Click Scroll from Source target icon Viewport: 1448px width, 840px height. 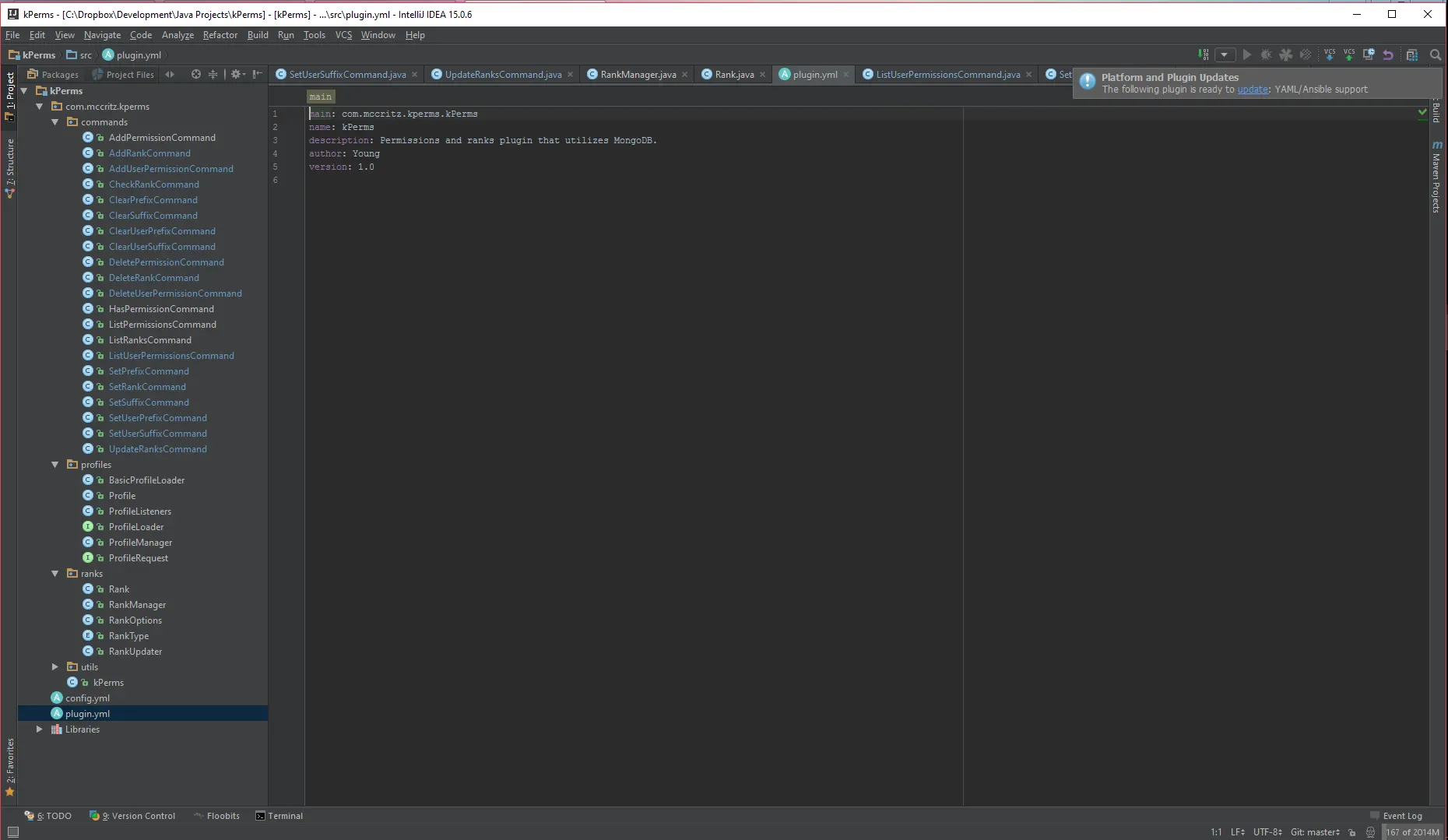[196, 74]
